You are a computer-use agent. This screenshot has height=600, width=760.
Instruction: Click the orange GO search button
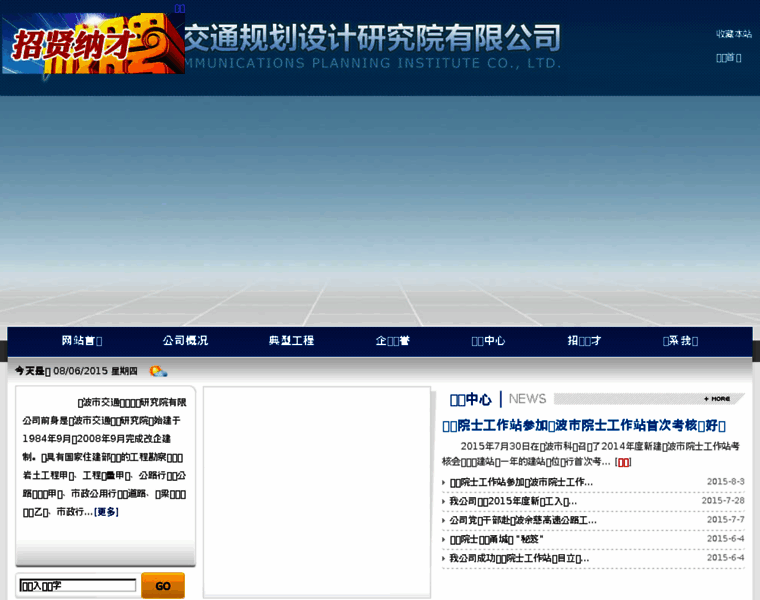click(x=163, y=585)
